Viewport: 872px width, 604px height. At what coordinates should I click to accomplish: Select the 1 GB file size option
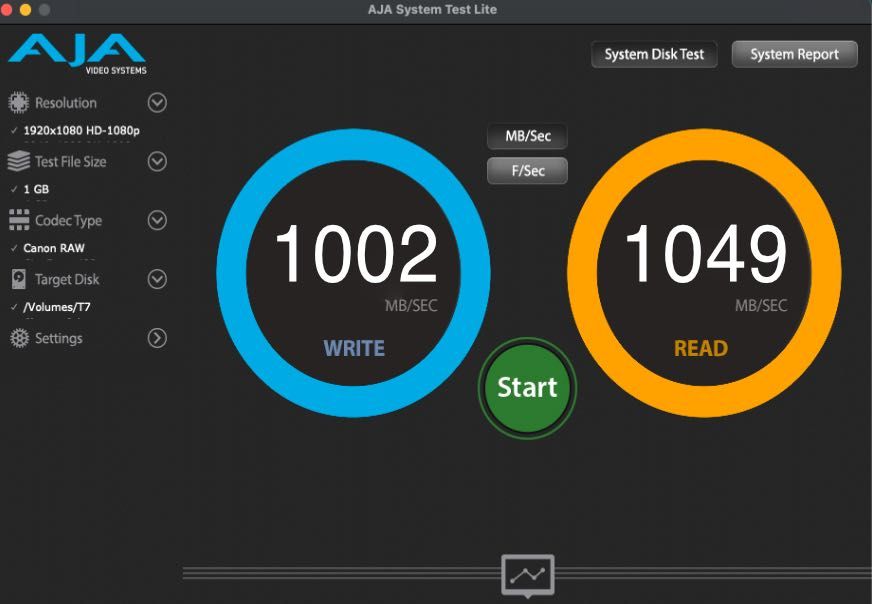coord(36,189)
